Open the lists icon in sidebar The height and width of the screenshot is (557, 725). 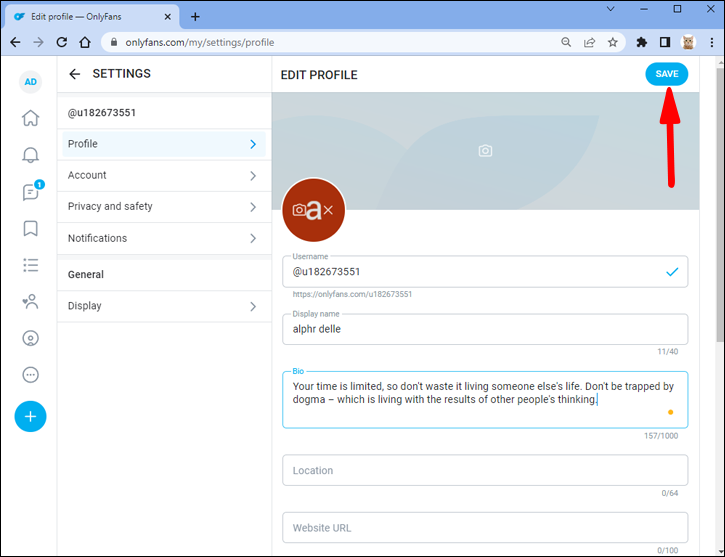pyautogui.click(x=31, y=265)
